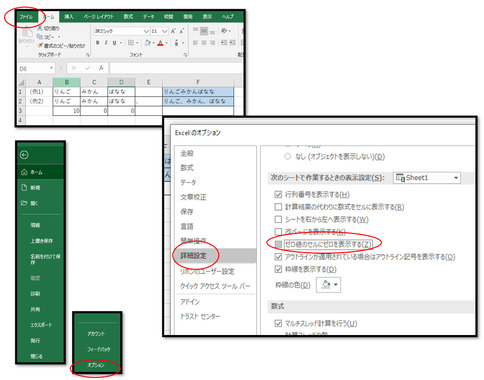This screenshot has height=380, width=484.
Task: Click the Increase Font Size icon
Action: [x=173, y=31]
